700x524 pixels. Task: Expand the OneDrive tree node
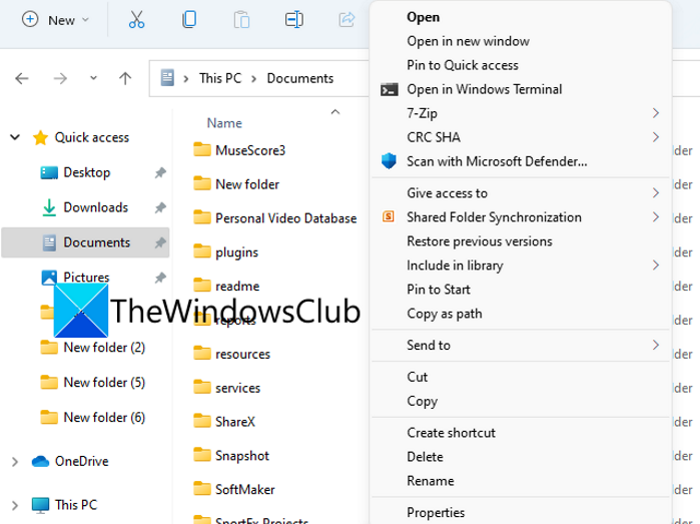15,462
